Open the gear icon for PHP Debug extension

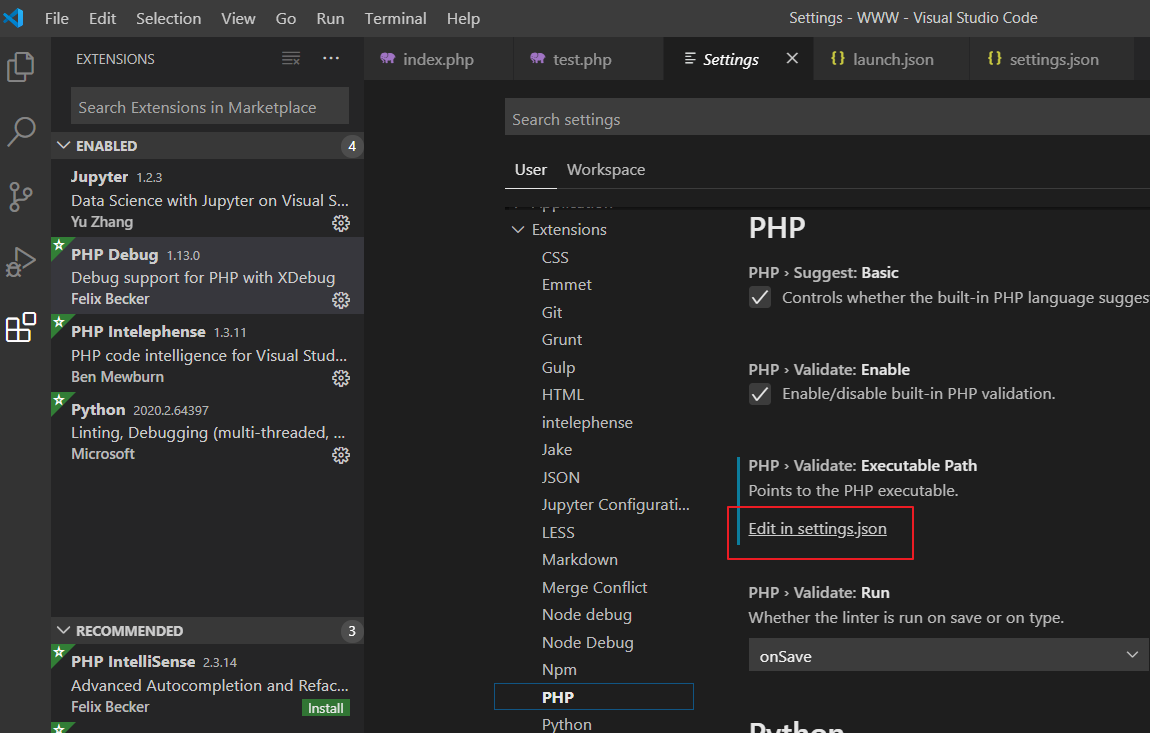click(x=341, y=301)
